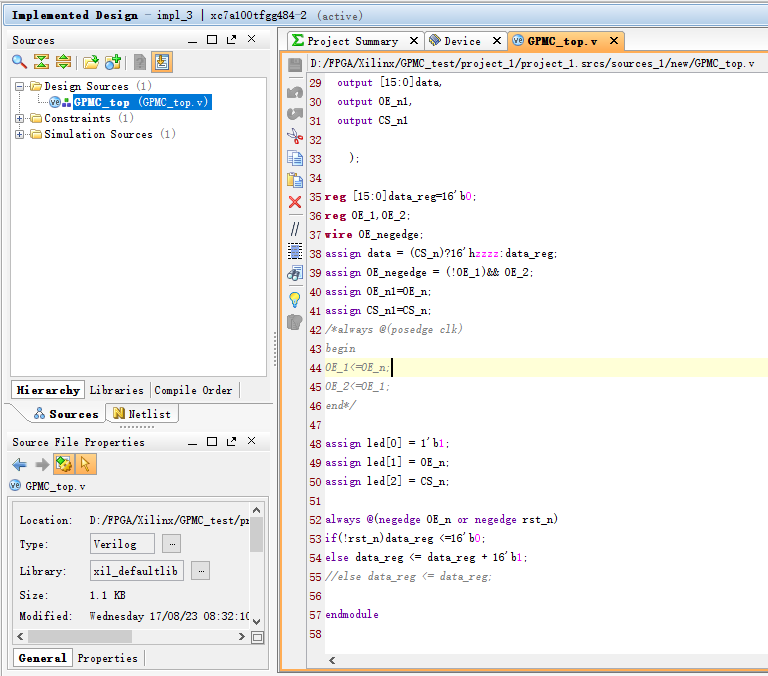
Task: Click the Save File icon in editor sidebar
Action: [x=295, y=65]
